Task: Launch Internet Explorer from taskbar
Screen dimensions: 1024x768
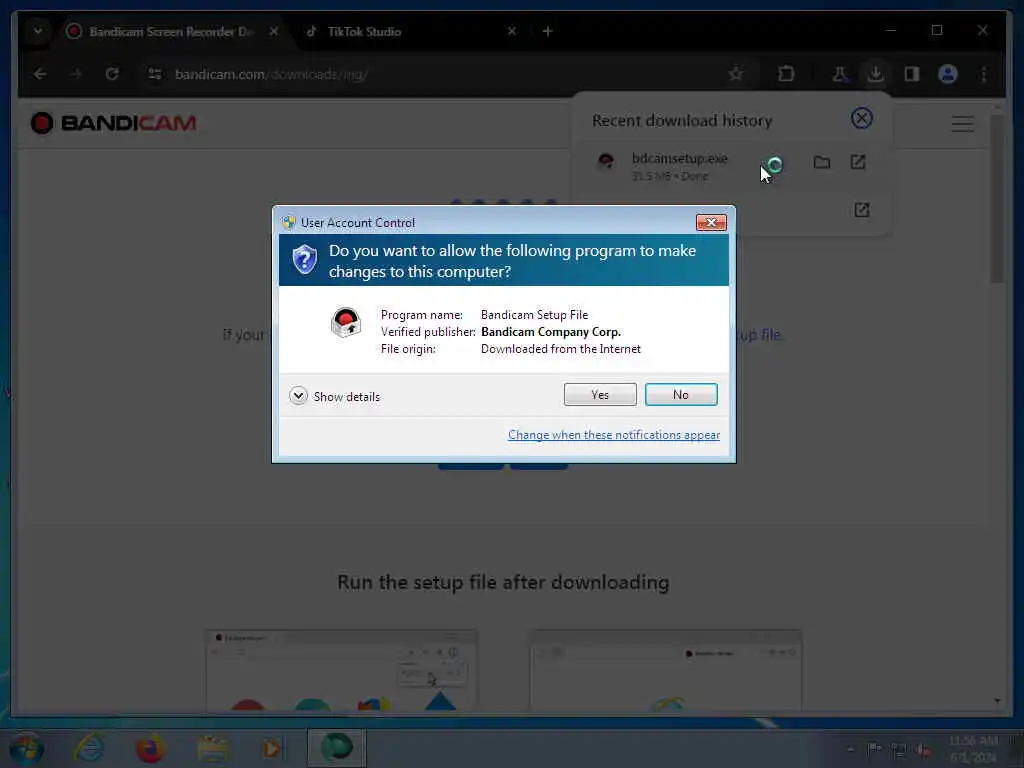Action: 89,748
